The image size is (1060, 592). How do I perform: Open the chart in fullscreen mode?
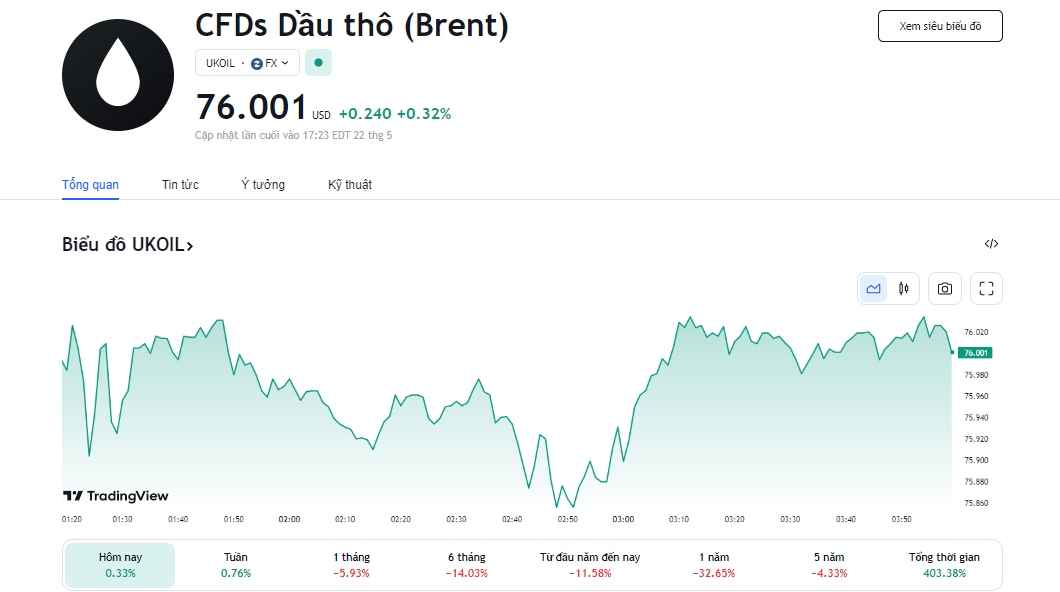(986, 289)
